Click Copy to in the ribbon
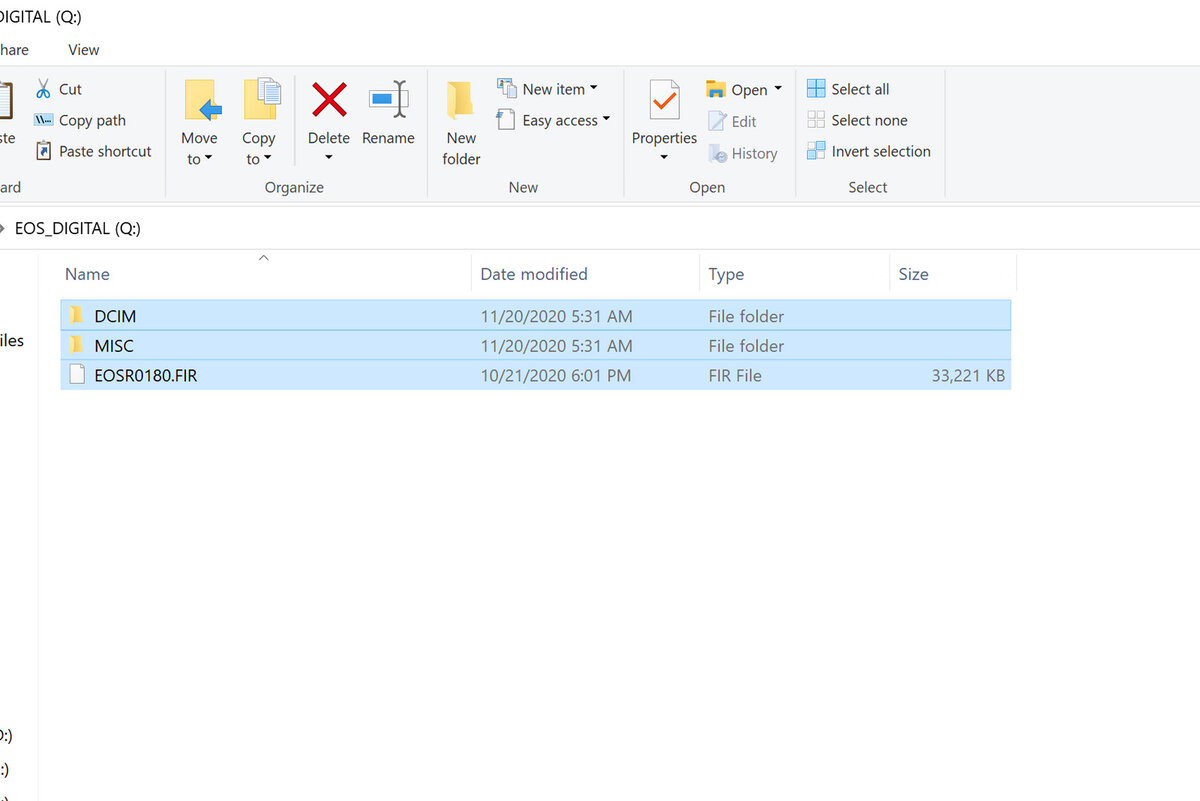Screen dimensions: 1200x801 [260, 120]
